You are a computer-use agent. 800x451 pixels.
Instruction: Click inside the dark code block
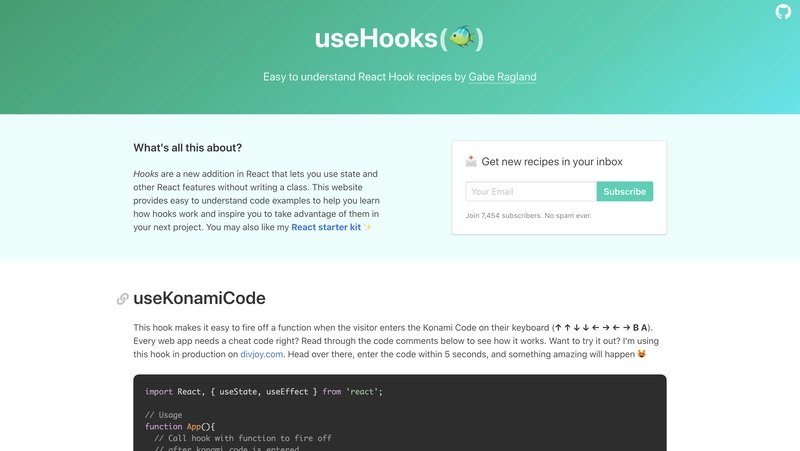pyautogui.click(x=399, y=413)
